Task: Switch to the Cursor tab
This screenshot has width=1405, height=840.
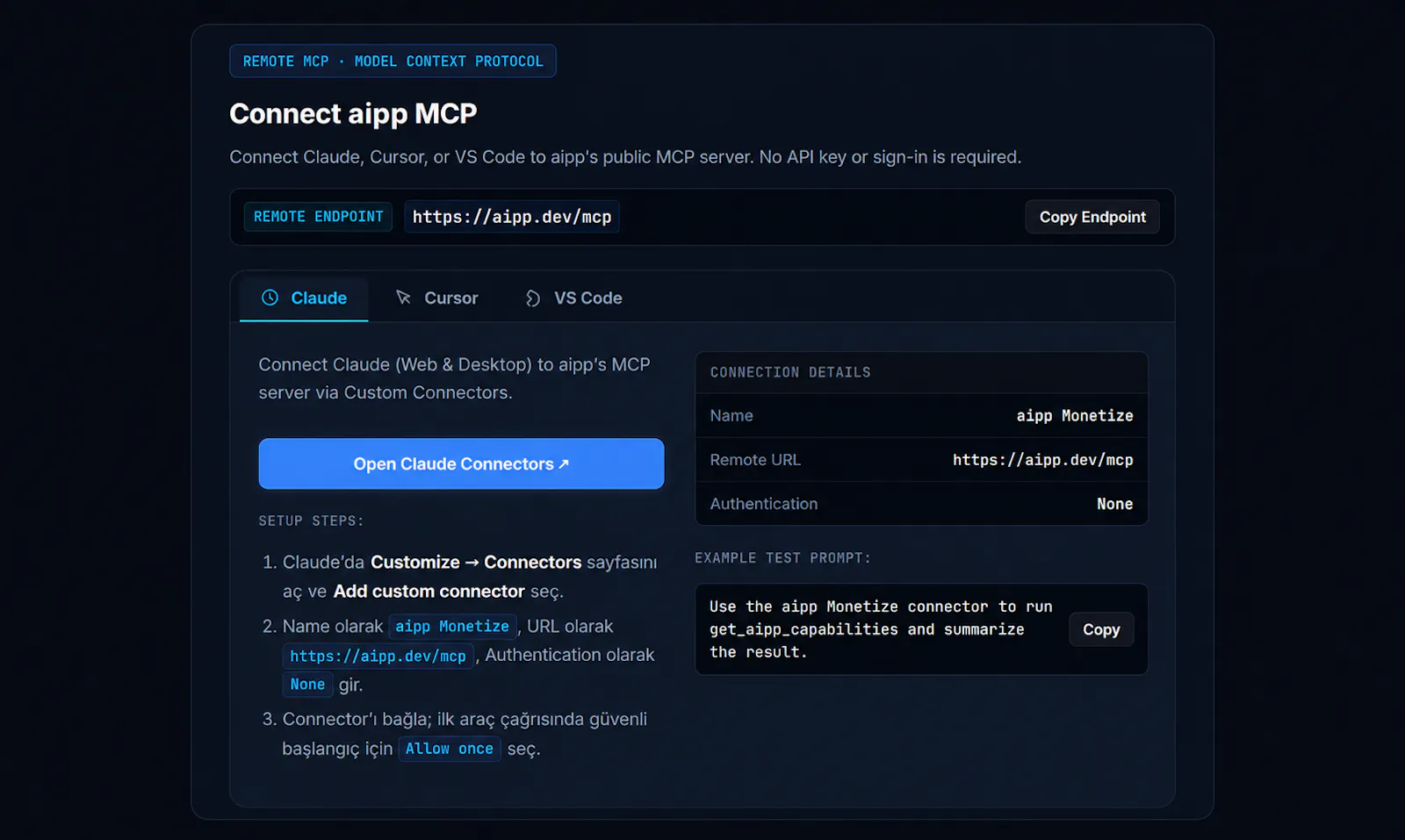Action: tap(436, 298)
